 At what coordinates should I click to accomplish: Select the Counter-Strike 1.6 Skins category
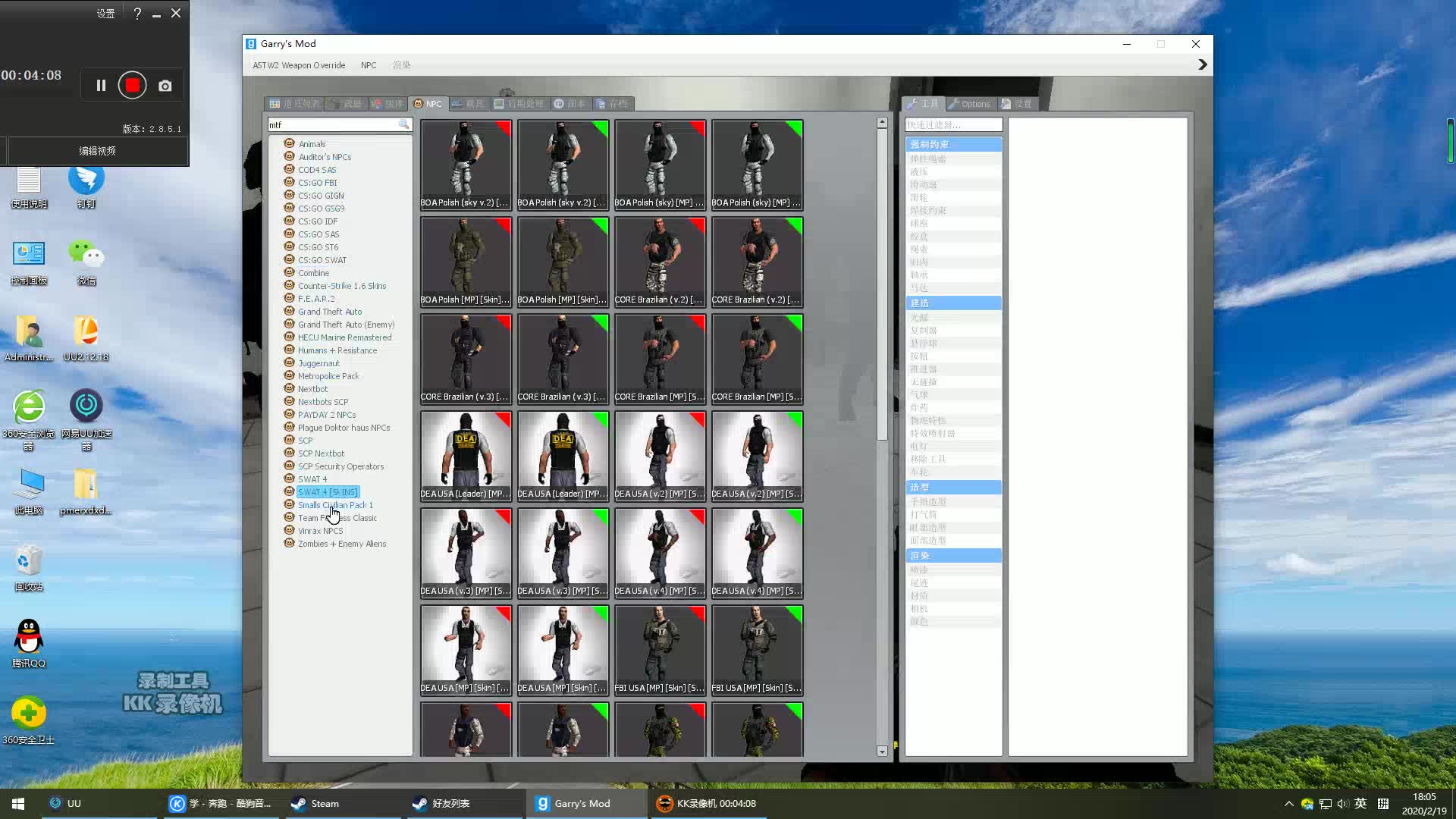[x=341, y=286]
